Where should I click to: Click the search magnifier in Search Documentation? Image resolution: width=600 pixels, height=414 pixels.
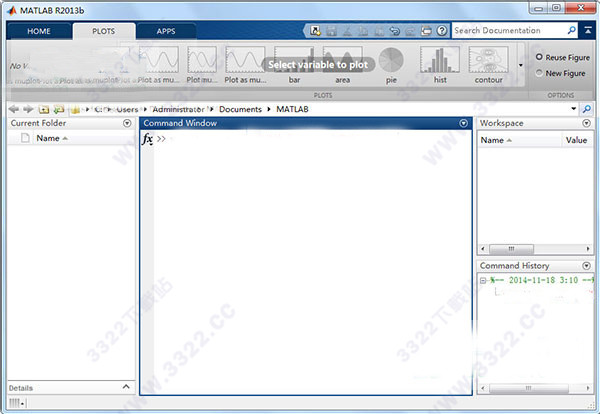pos(571,30)
